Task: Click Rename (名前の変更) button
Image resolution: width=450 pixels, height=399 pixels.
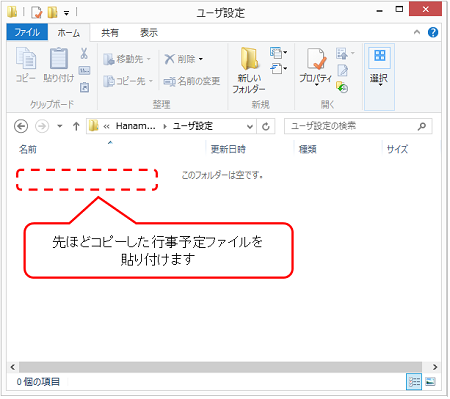Action: point(192,81)
